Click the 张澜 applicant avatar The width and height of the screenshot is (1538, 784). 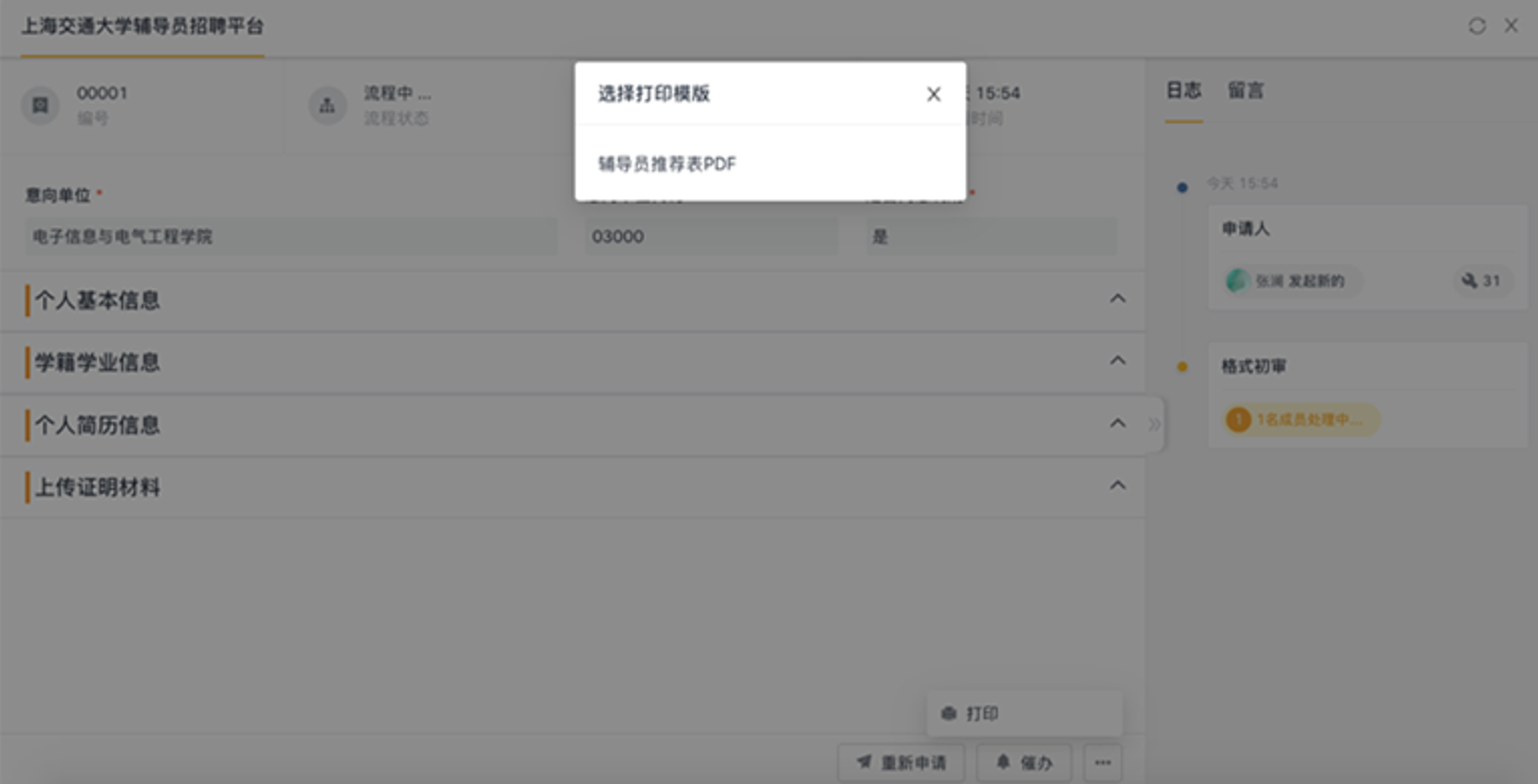(x=1237, y=281)
